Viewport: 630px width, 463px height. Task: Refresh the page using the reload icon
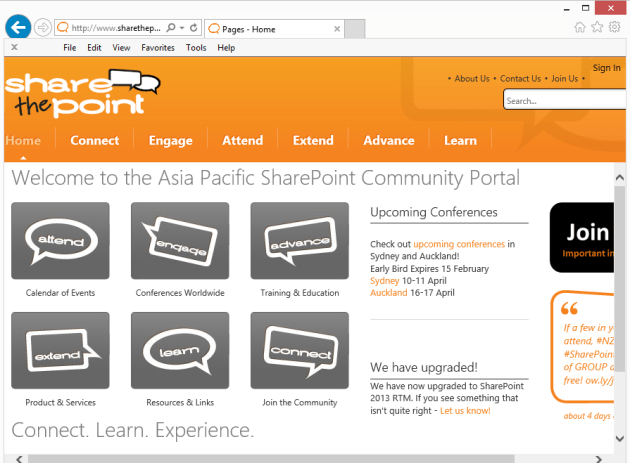[x=193, y=28]
